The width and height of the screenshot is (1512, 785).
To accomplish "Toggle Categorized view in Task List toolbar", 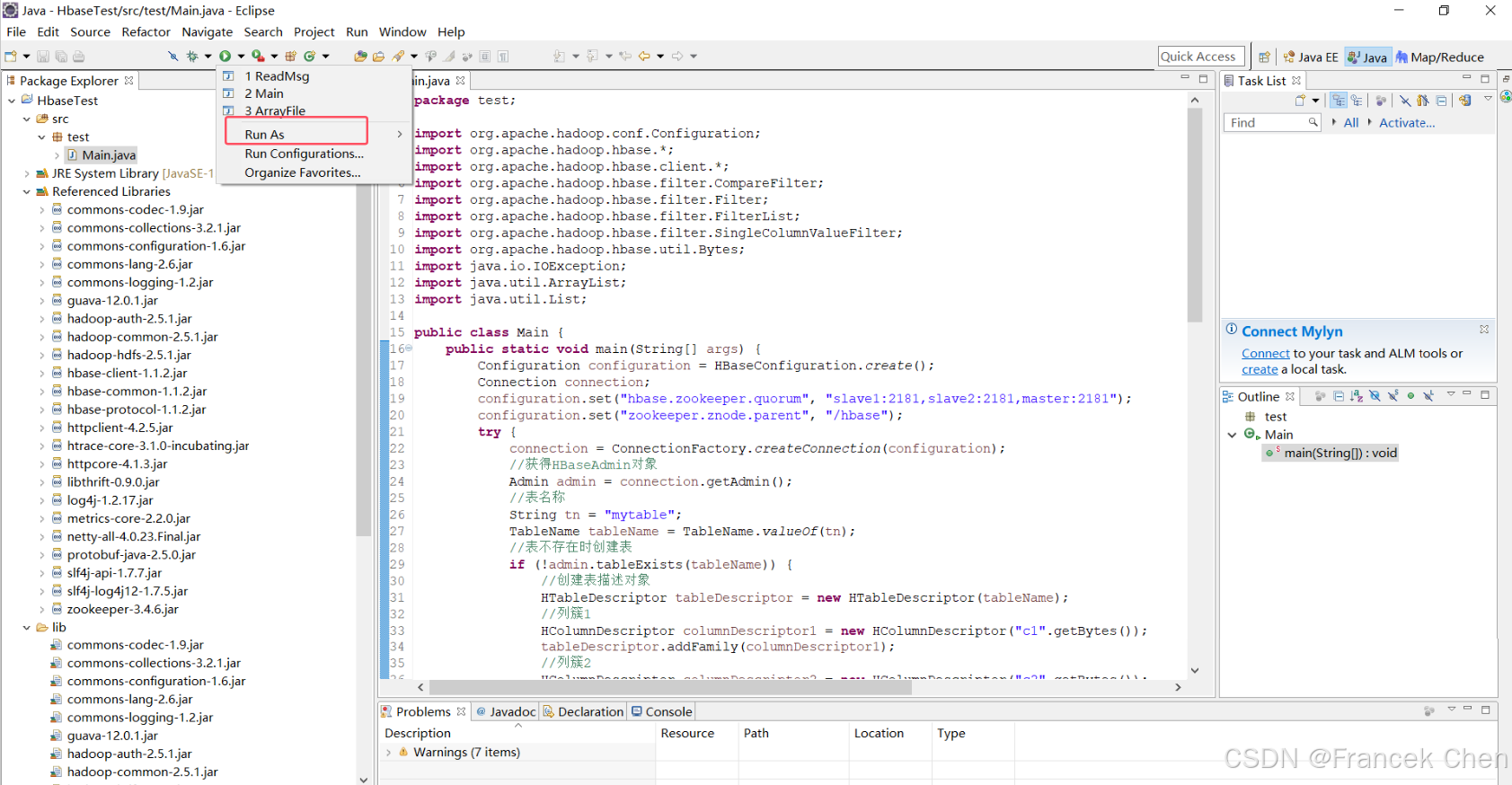I will (1339, 101).
